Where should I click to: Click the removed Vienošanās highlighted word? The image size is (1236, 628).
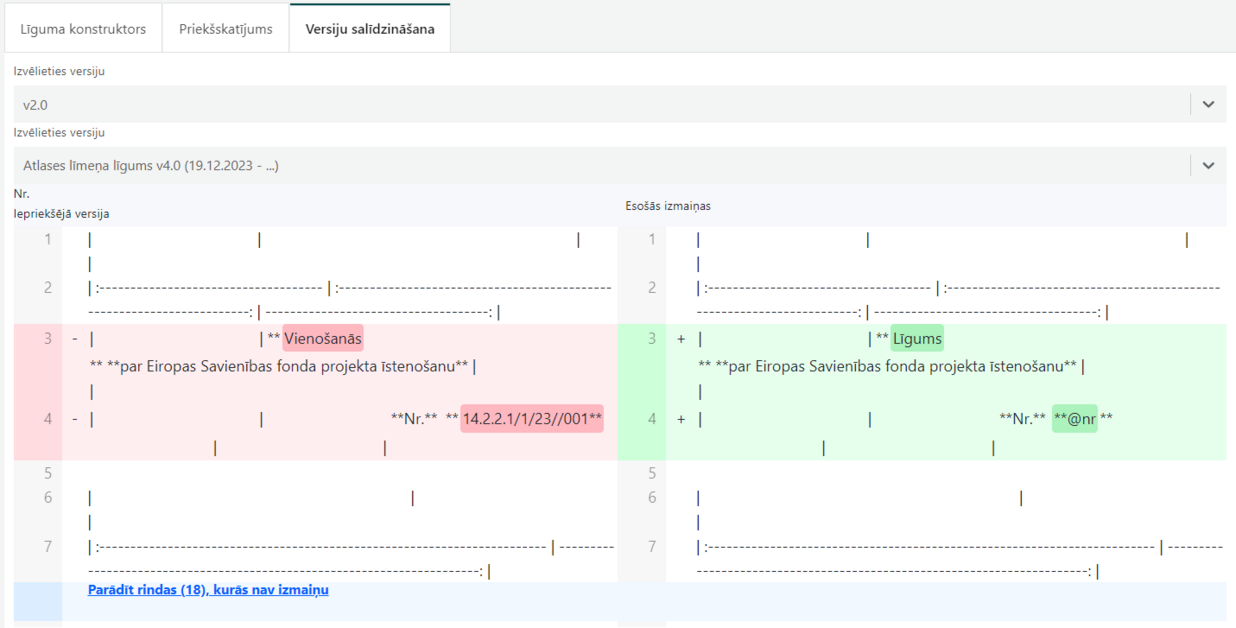point(323,339)
